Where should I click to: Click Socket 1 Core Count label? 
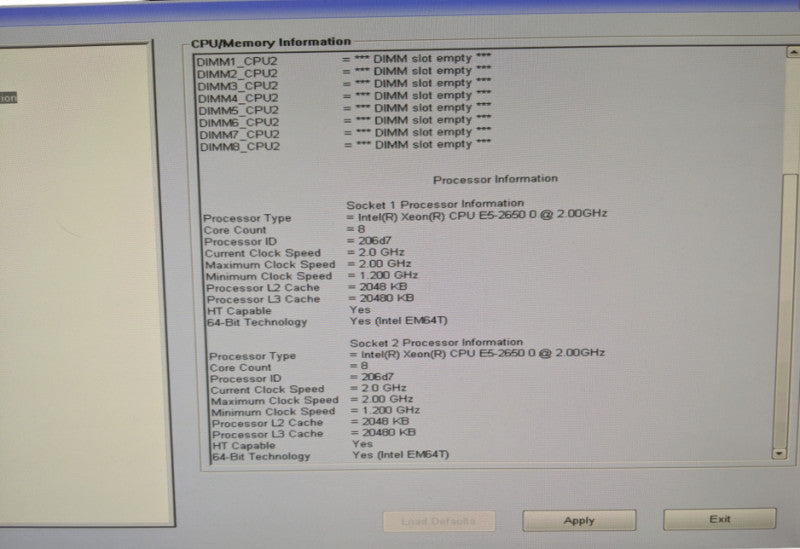235,230
